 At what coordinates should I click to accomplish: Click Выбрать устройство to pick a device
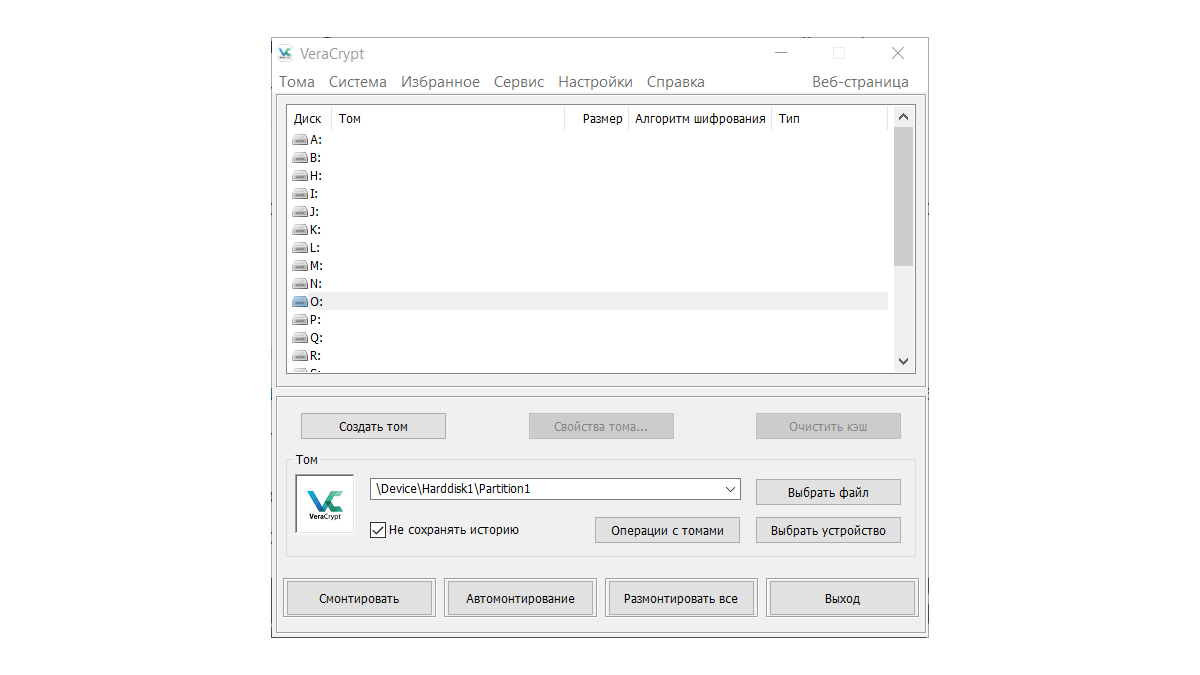coord(828,530)
